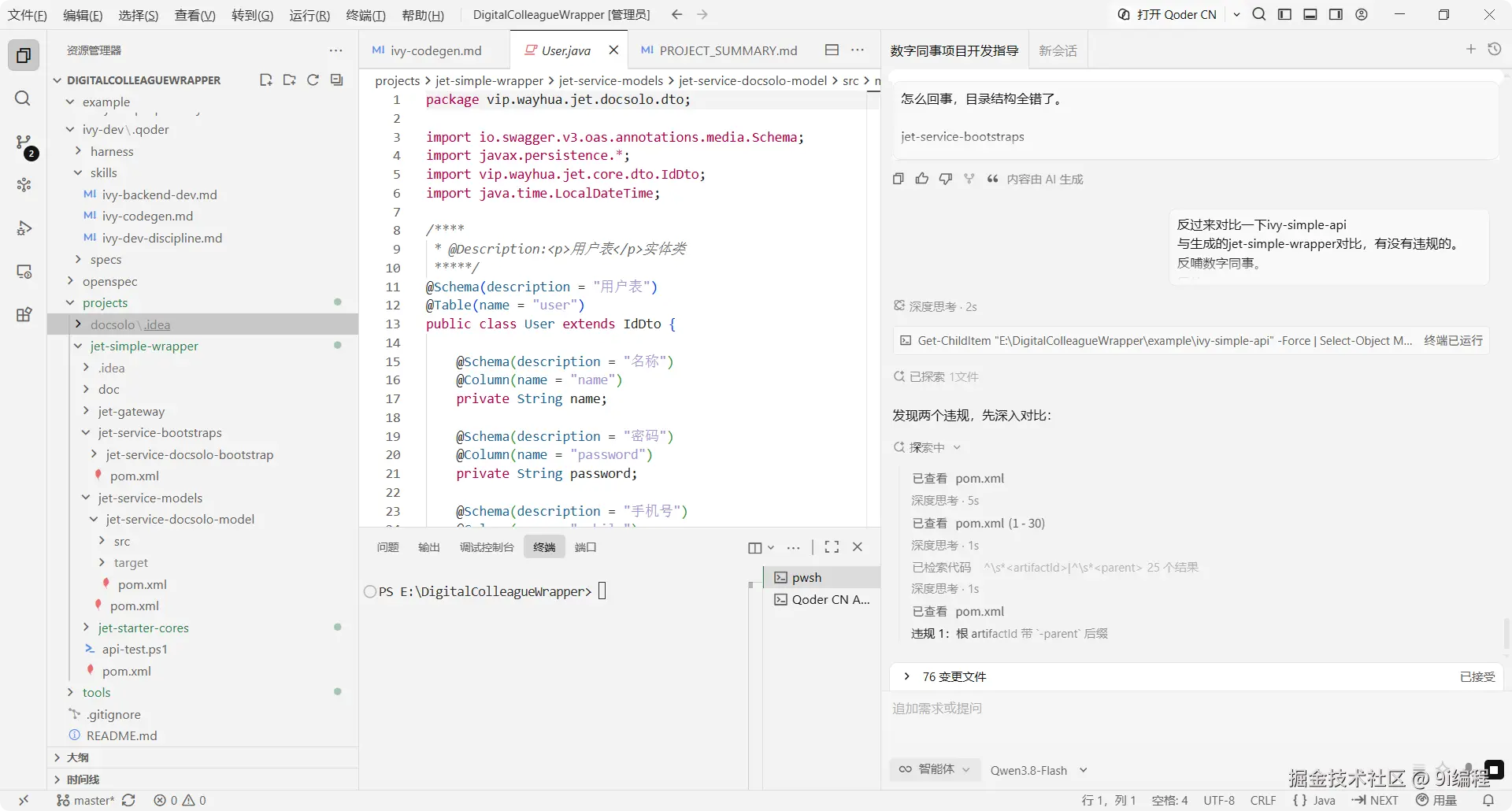Screen dimensions: 1512x811
Task: Open ivy-backend-dev.md in explorer
Action: 159,194
